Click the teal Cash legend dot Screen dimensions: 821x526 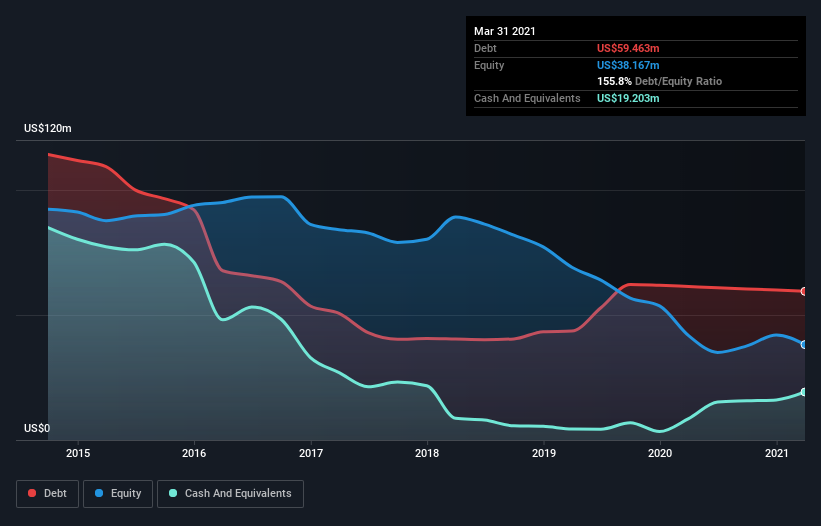click(173, 493)
